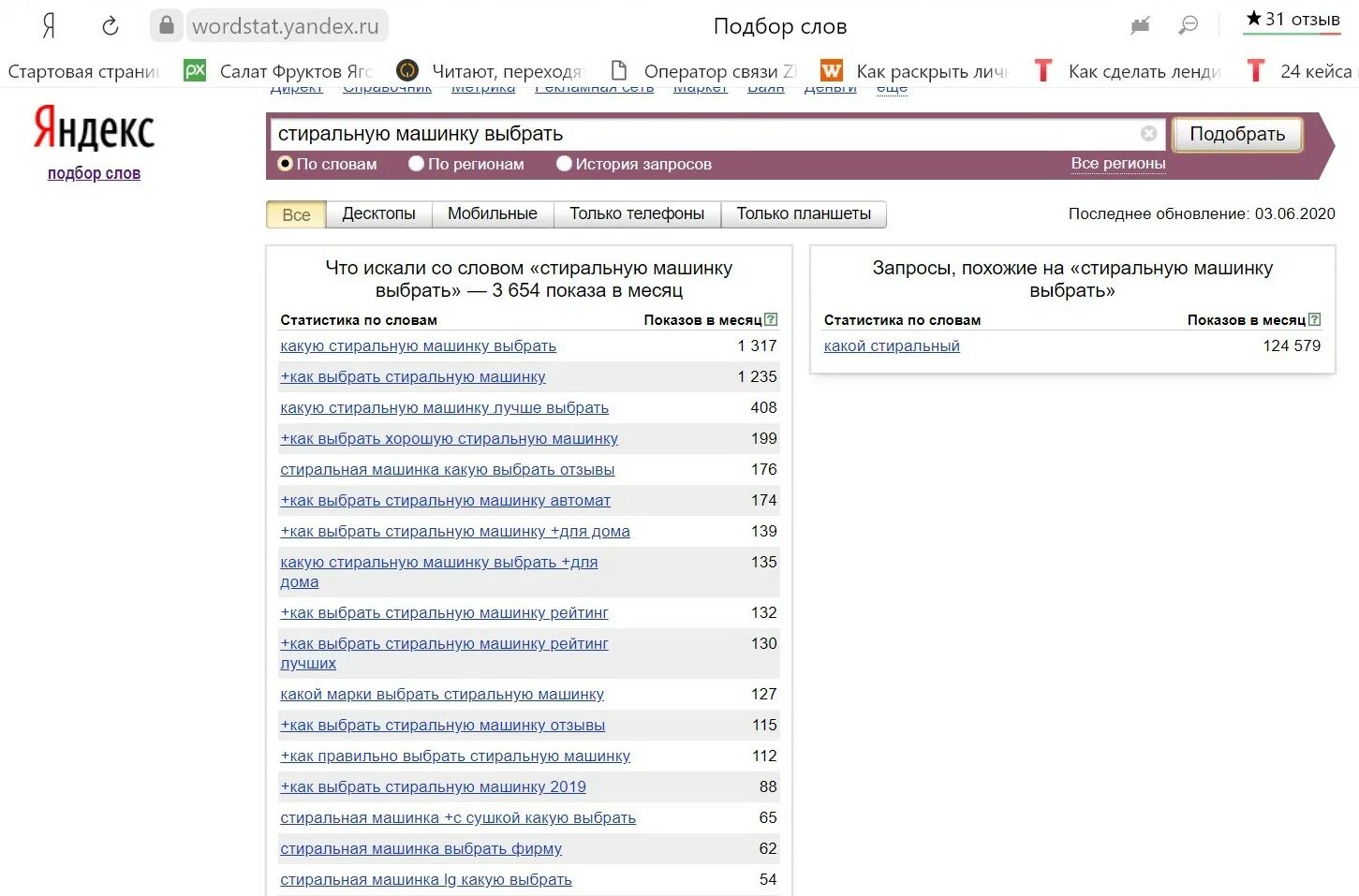This screenshot has height=896, width=1359.
Task: Open the 'Как раскрыть' W bookmark icon
Action: click(831, 70)
